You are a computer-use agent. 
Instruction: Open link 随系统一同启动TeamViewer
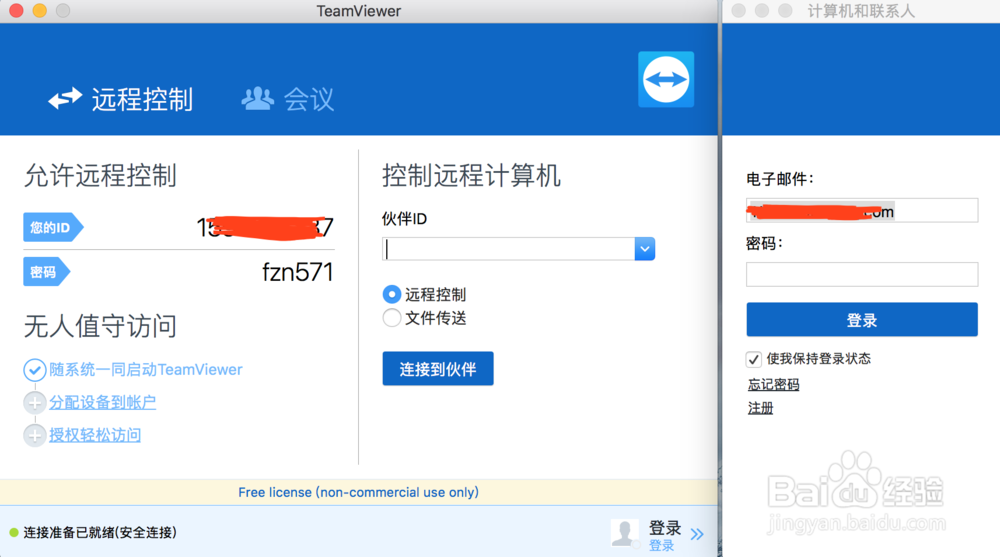[146, 369]
